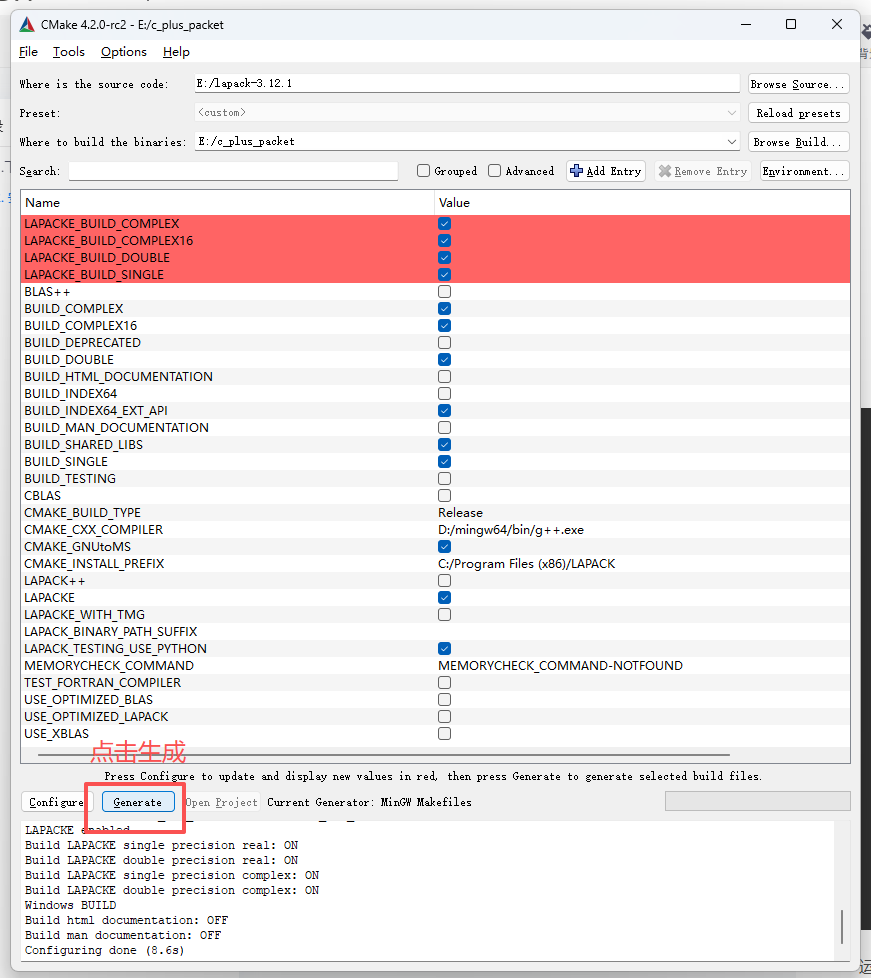Uncheck BUILD_COMPLEX16 checkbox
871x978 pixels.
coord(444,326)
